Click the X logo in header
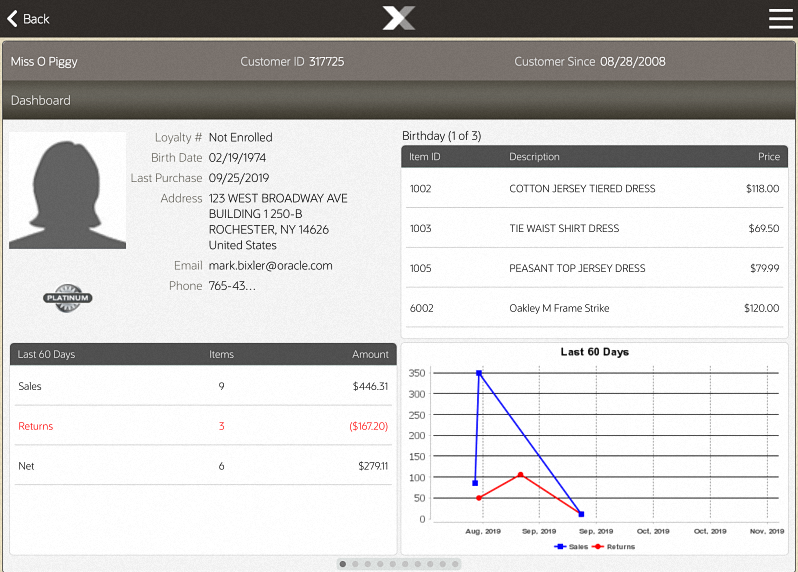The width and height of the screenshot is (798, 572). [x=398, y=18]
